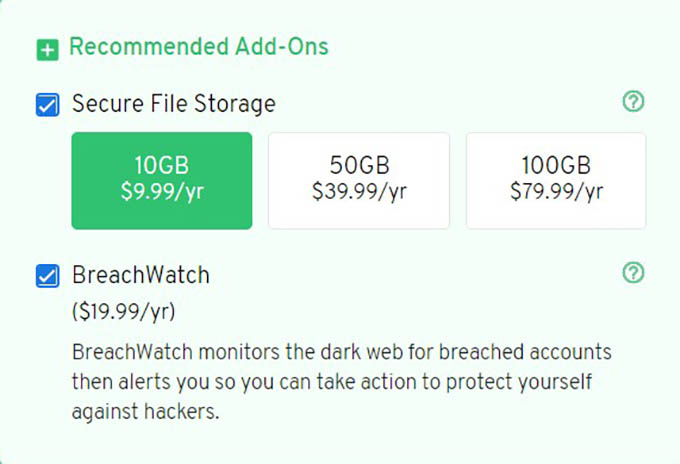Pick the 100GB storage option
Screen dimensions: 680x464
556,180
